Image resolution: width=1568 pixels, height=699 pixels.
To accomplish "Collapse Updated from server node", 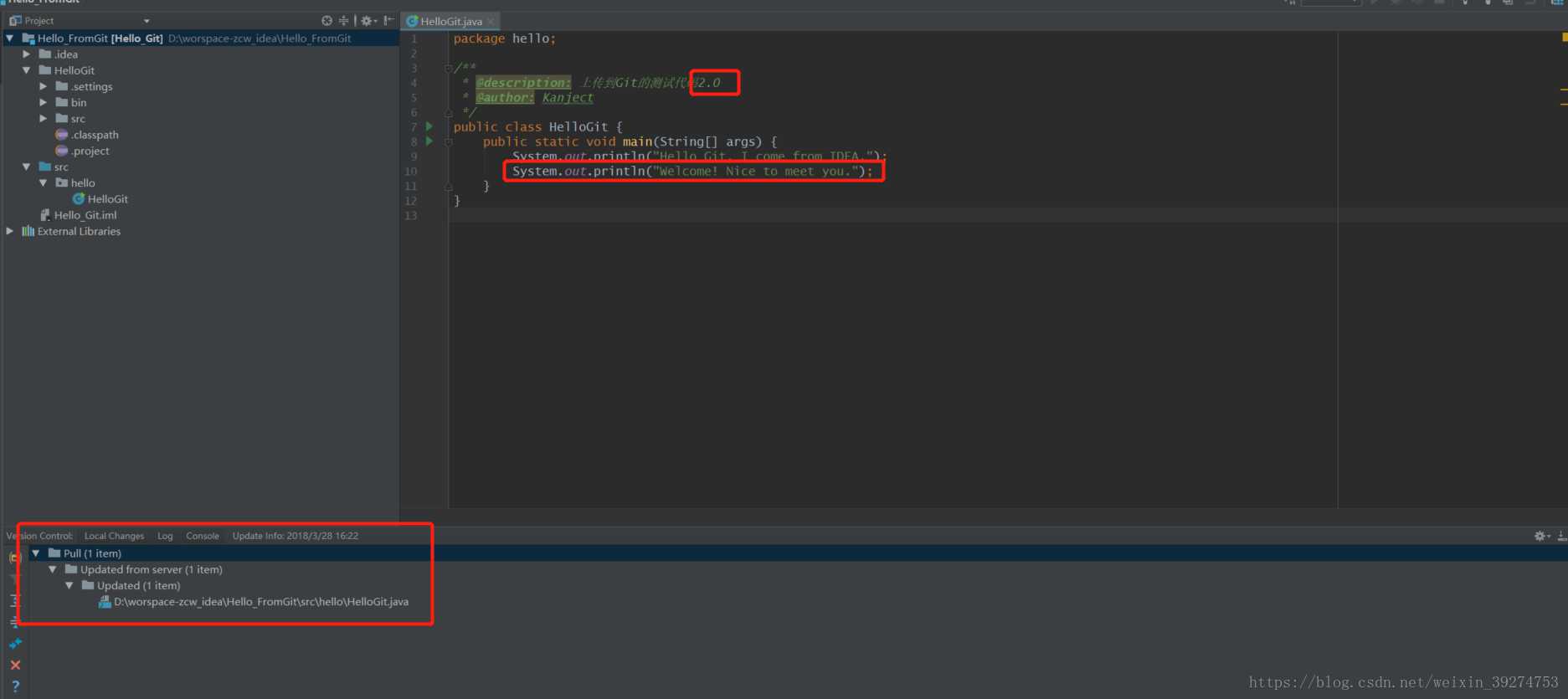I will [53, 569].
